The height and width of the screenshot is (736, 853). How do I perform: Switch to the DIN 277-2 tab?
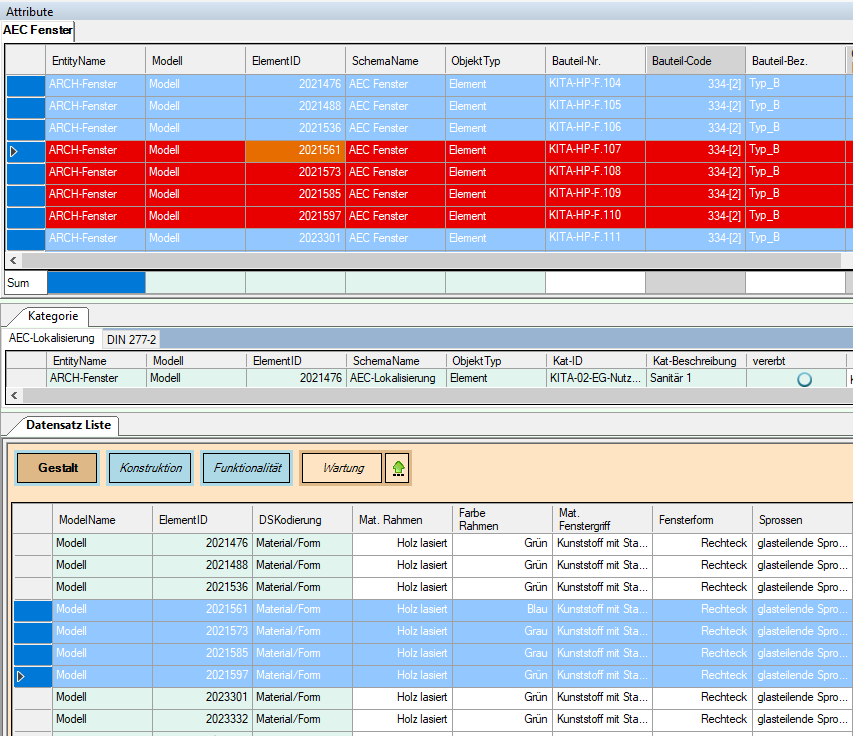131,339
